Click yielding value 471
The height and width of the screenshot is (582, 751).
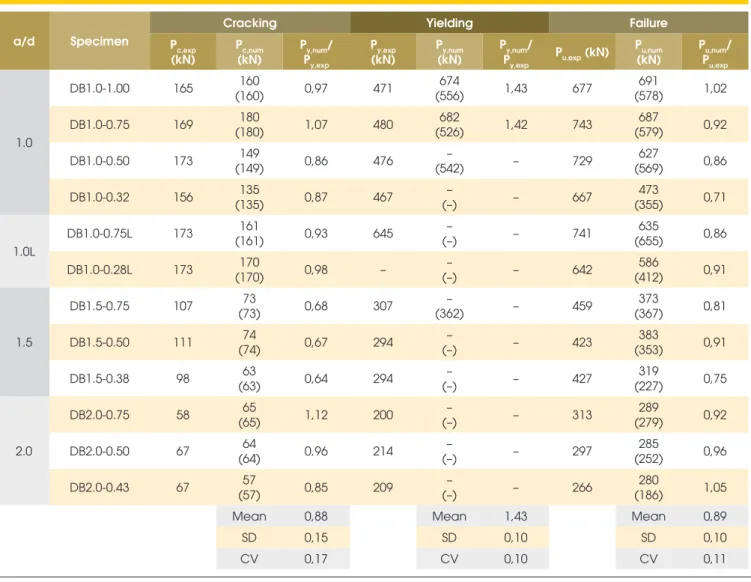(x=383, y=88)
